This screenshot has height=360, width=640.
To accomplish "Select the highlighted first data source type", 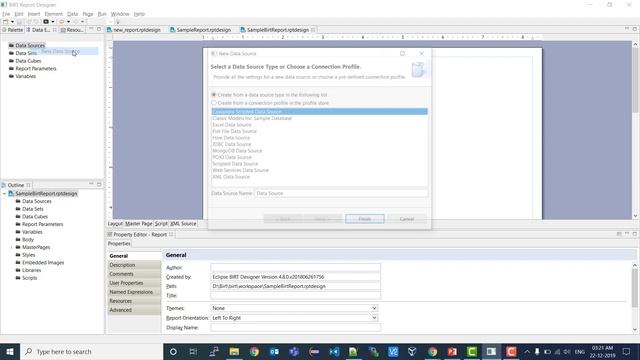I will (320, 111).
